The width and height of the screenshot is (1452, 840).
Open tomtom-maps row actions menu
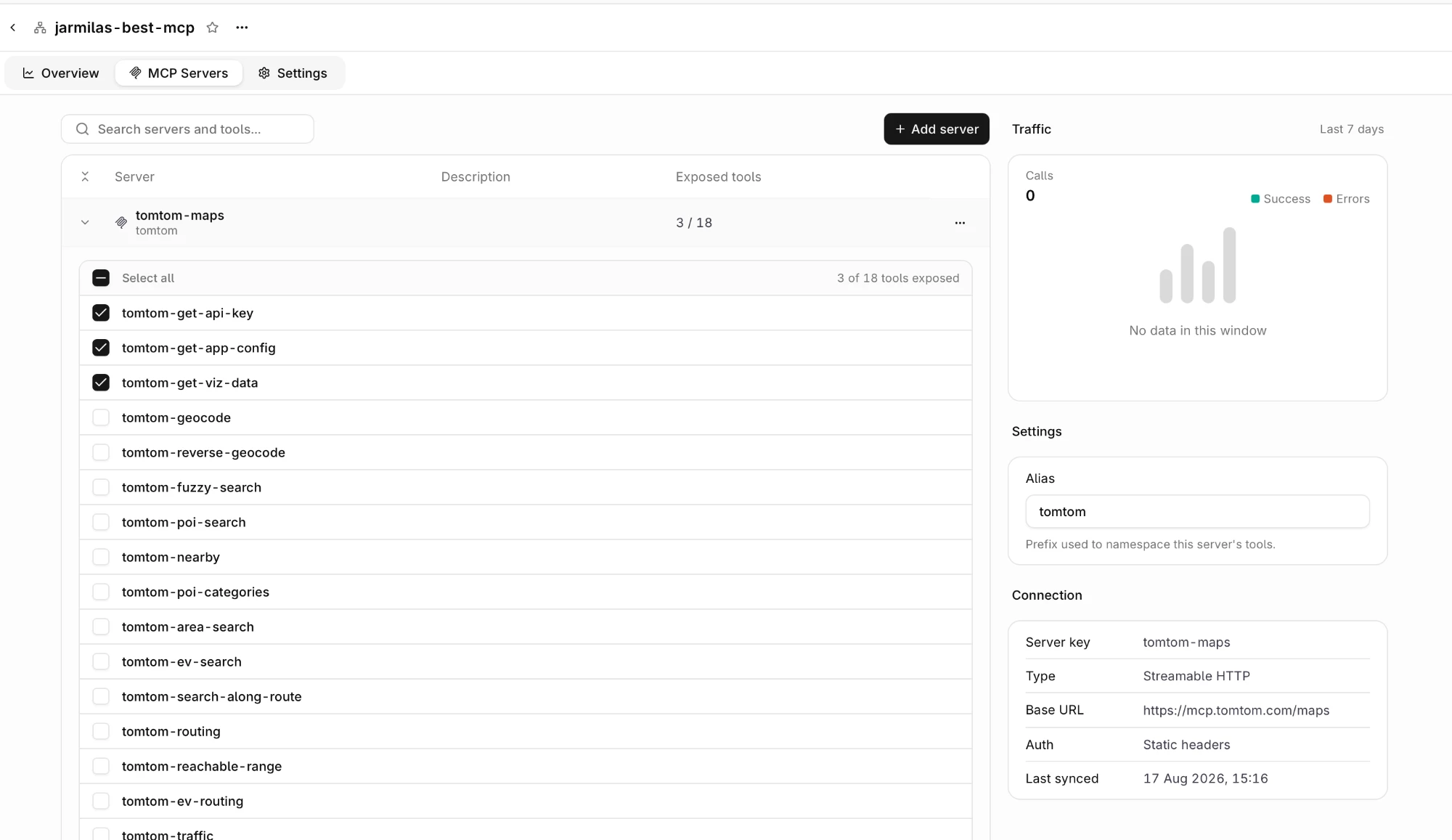(x=960, y=223)
